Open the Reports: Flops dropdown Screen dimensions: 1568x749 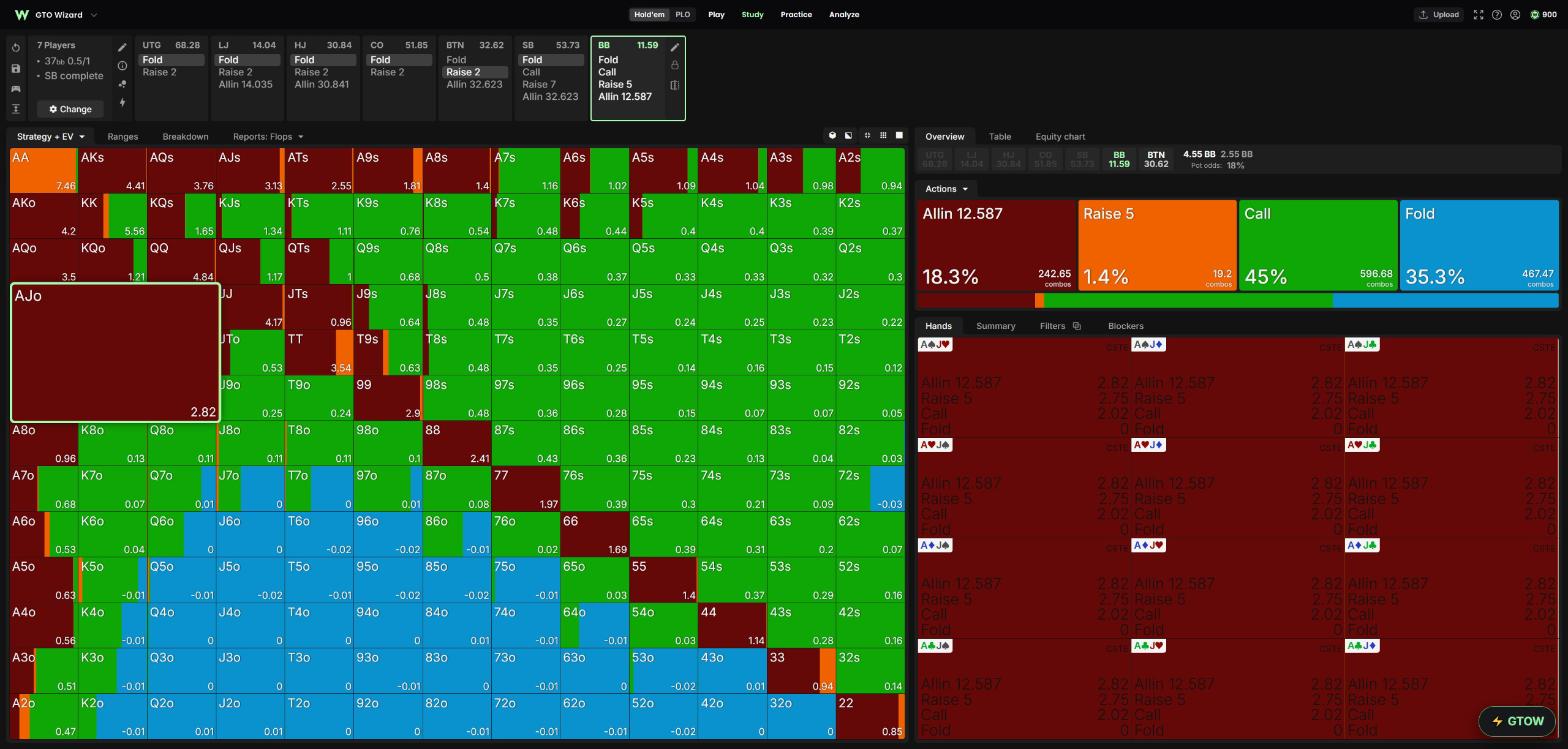268,136
